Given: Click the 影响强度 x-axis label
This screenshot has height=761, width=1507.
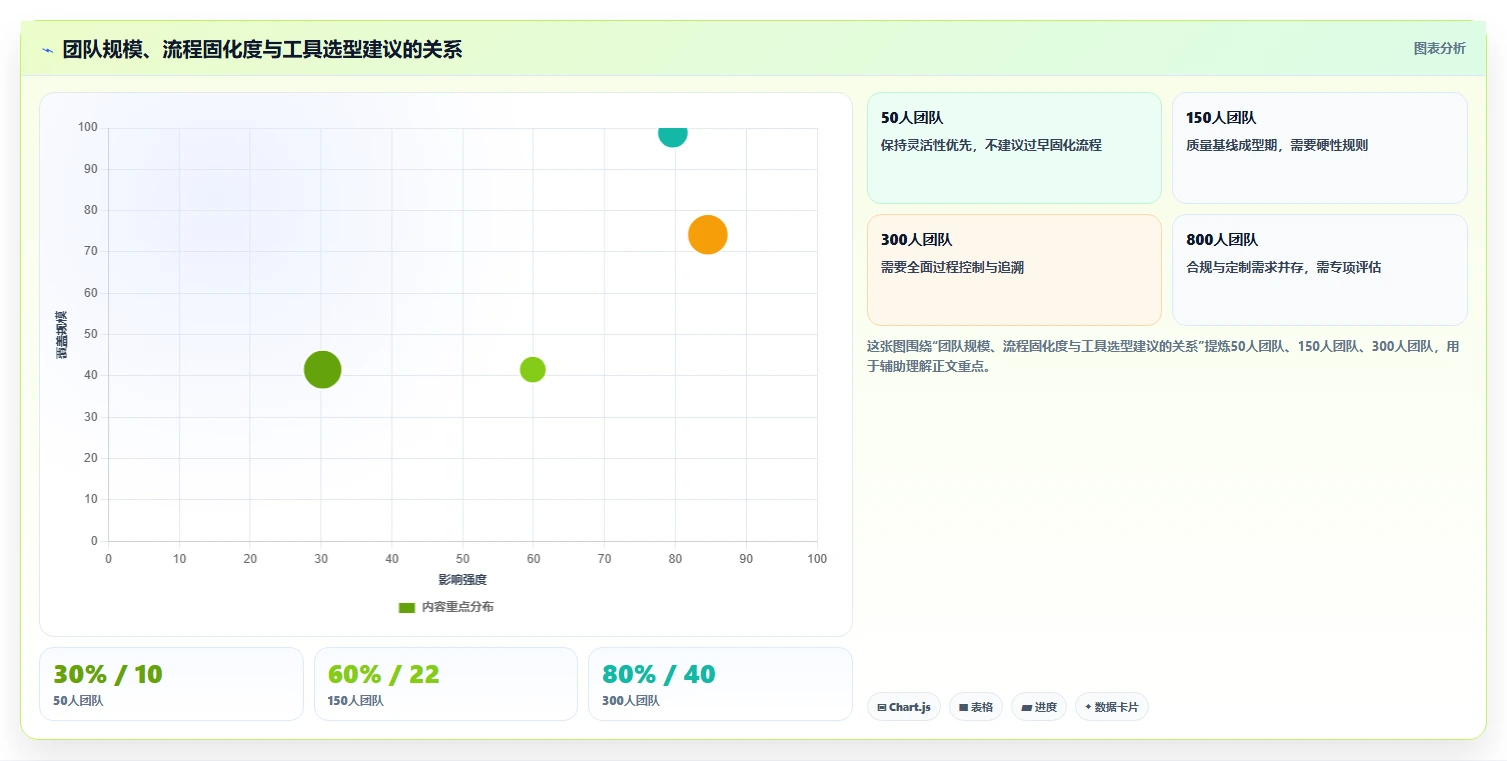Looking at the screenshot, I should (462, 580).
